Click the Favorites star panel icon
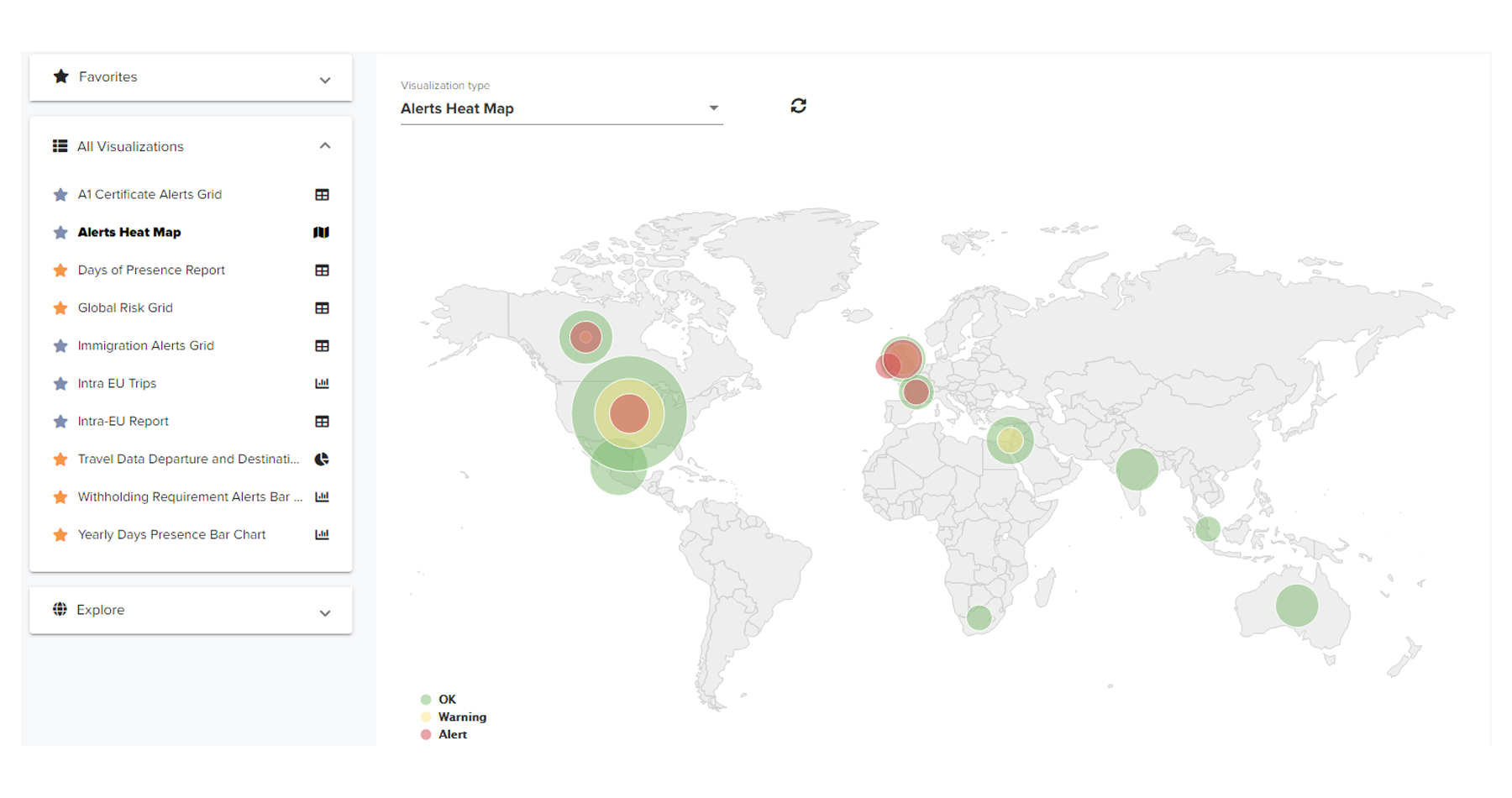Image resolution: width=1512 pixels, height=798 pixels. 60,76
